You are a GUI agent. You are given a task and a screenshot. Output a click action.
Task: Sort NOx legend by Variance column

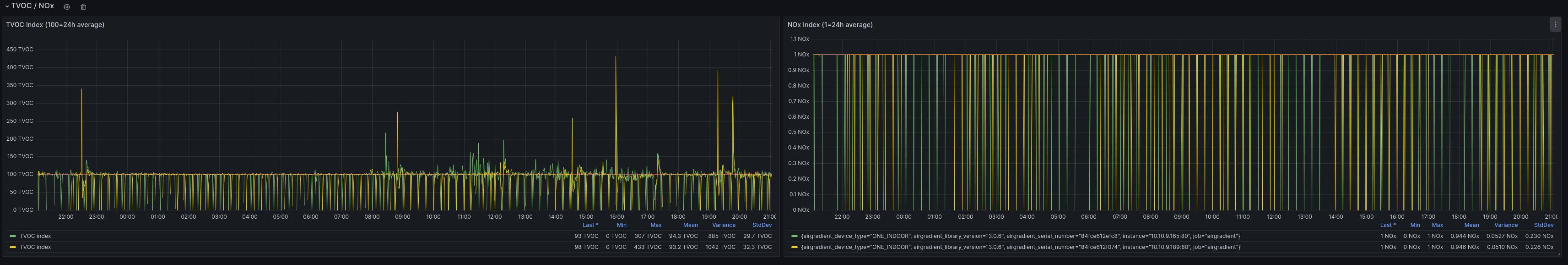click(x=1506, y=225)
